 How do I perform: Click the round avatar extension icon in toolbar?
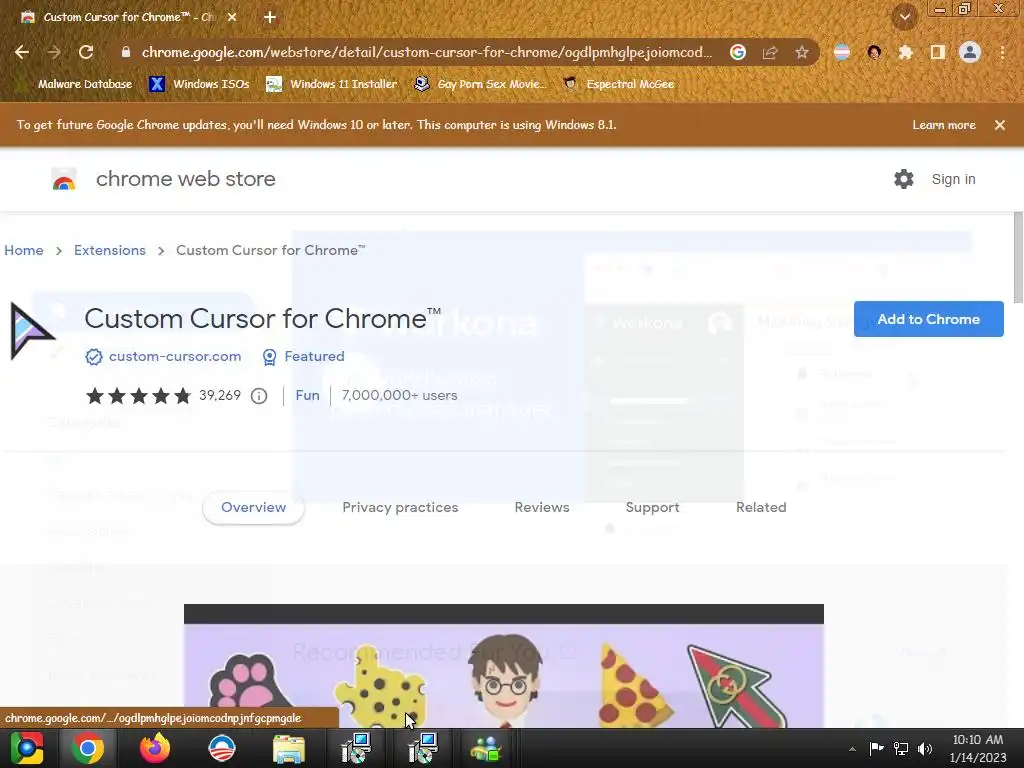coord(874,52)
